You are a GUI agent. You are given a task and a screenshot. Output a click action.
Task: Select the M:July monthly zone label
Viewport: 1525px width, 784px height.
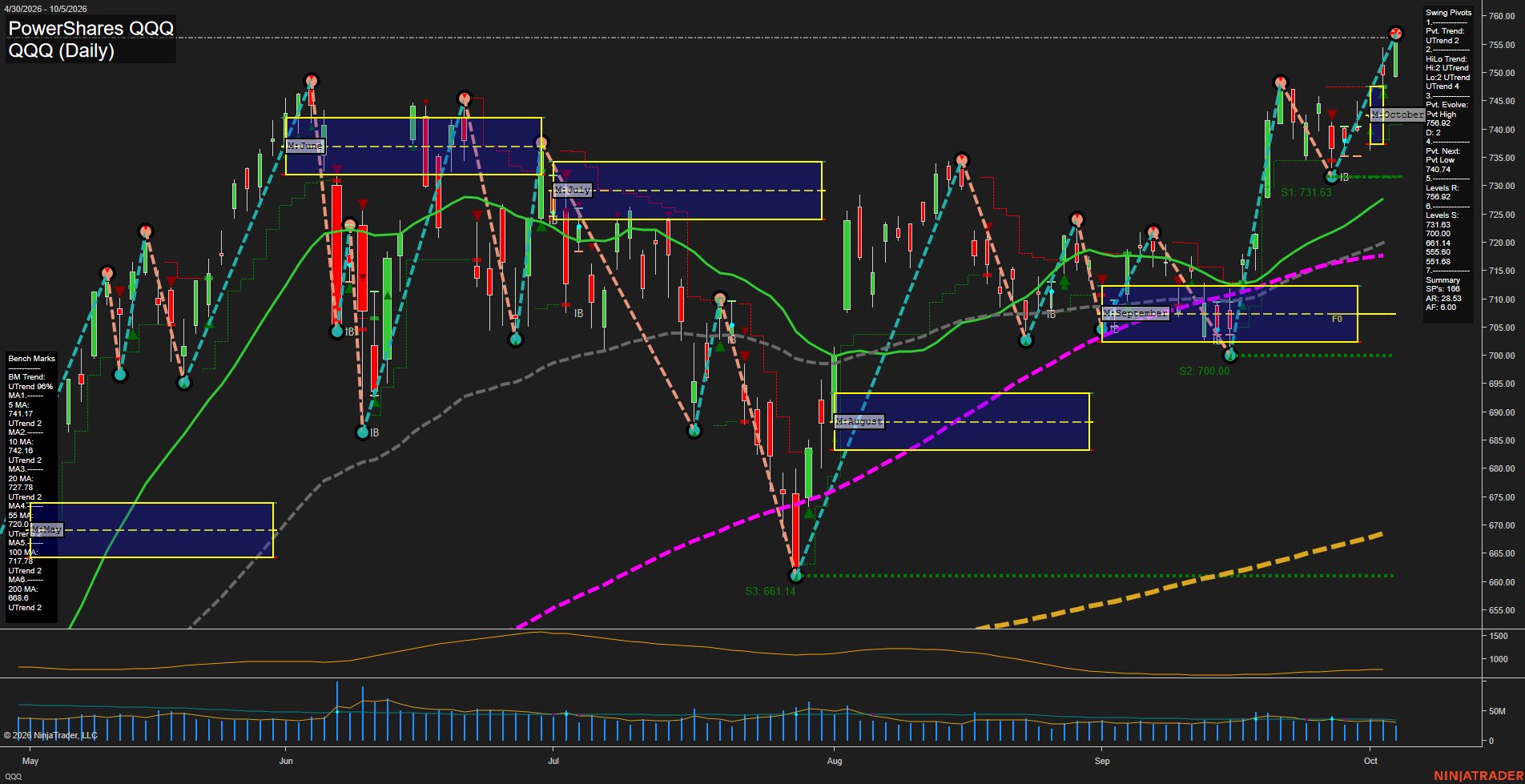point(573,190)
